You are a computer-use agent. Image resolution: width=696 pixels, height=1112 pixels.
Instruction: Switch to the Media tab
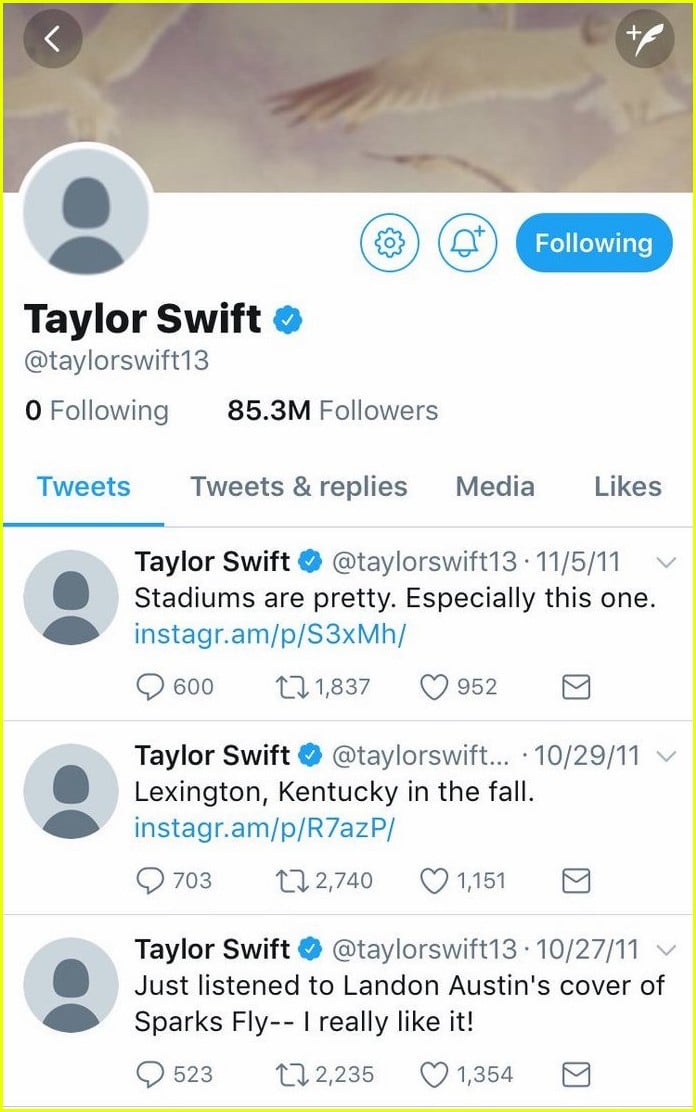494,487
